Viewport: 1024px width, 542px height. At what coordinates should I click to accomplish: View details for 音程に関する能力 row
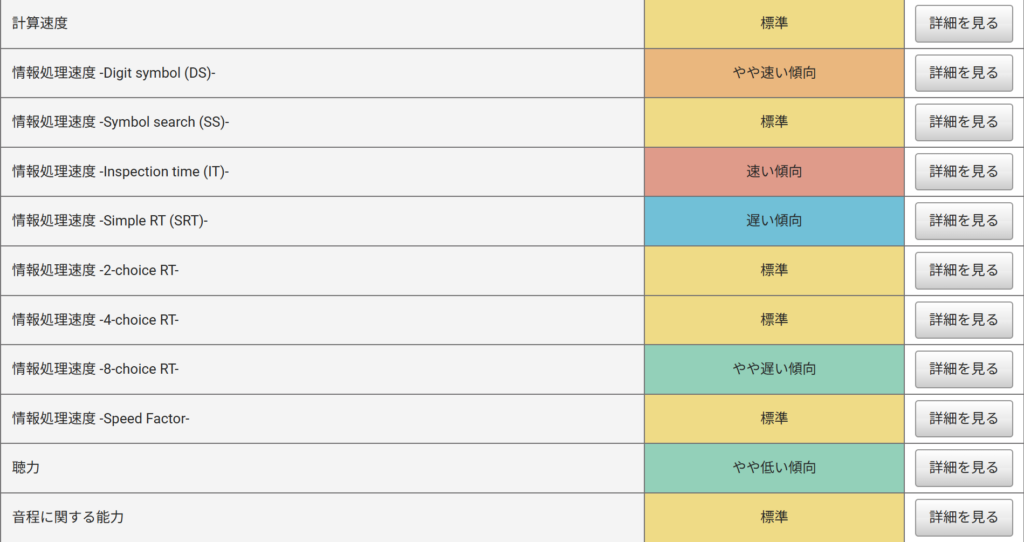963,517
